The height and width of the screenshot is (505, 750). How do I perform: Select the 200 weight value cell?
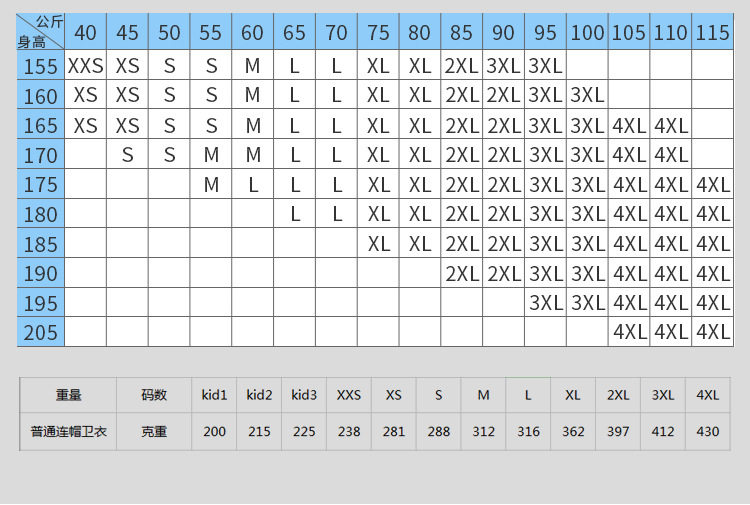tap(214, 431)
